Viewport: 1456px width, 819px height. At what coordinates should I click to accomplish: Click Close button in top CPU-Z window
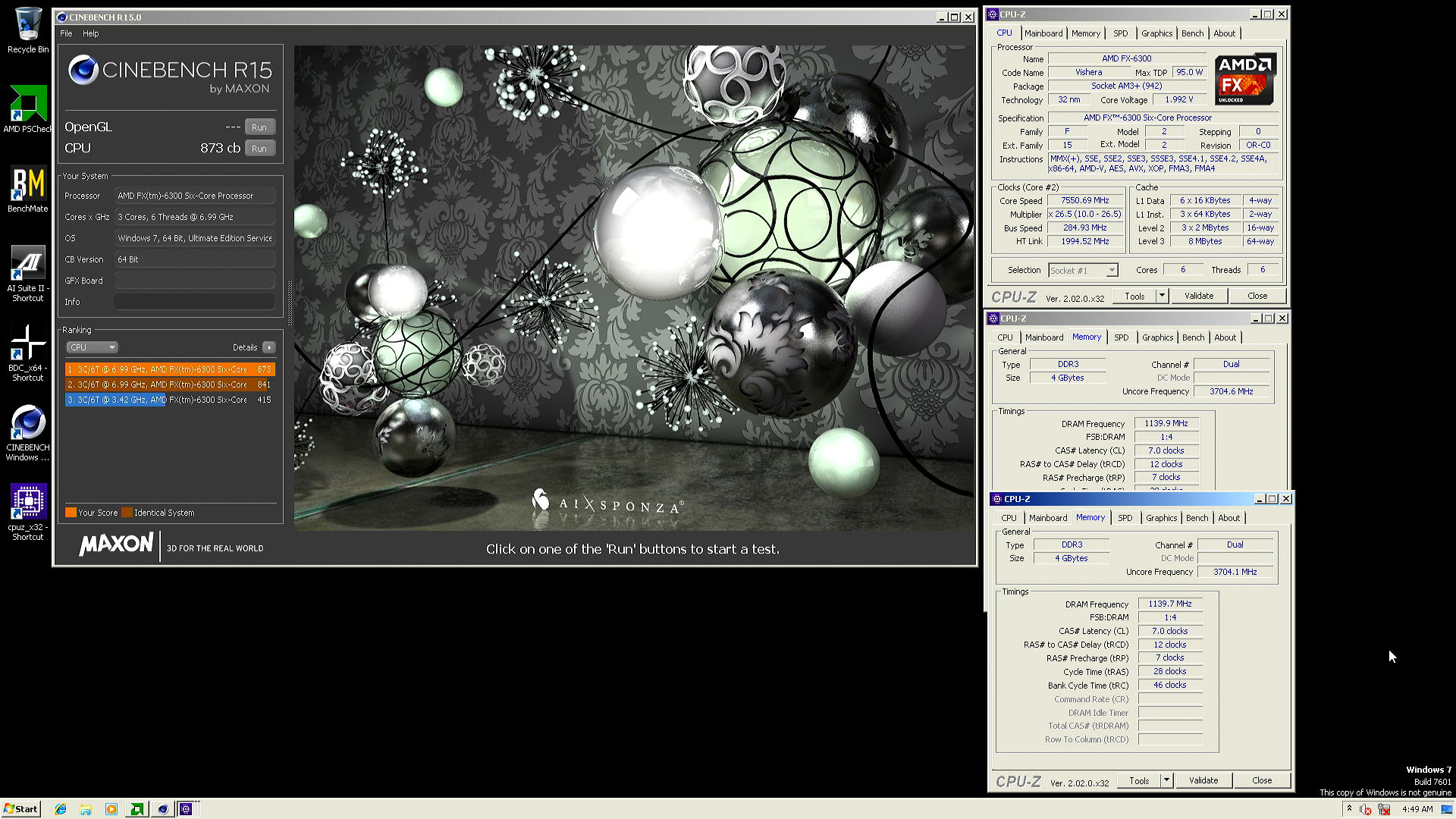(1257, 297)
